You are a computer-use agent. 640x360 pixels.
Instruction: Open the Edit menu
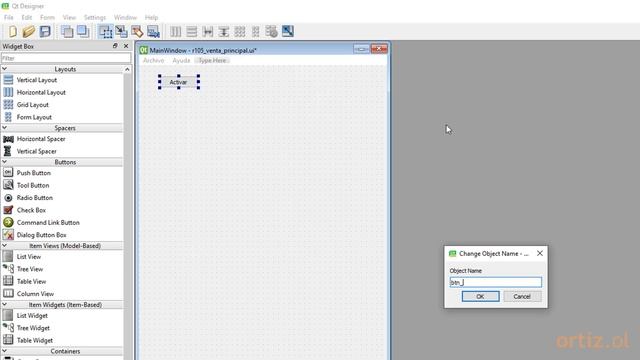27,18
